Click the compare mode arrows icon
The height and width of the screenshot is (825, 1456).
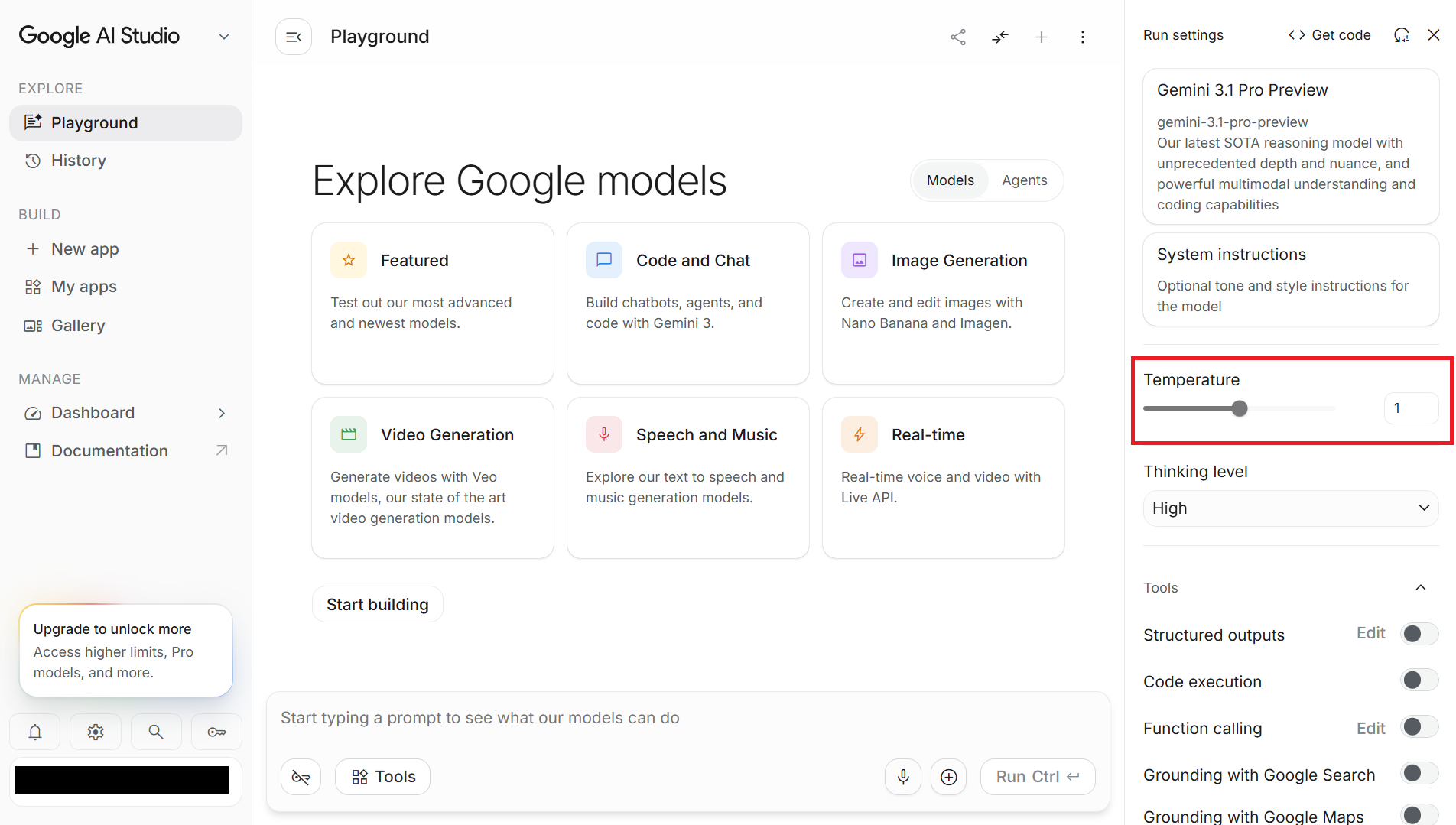[x=1000, y=37]
